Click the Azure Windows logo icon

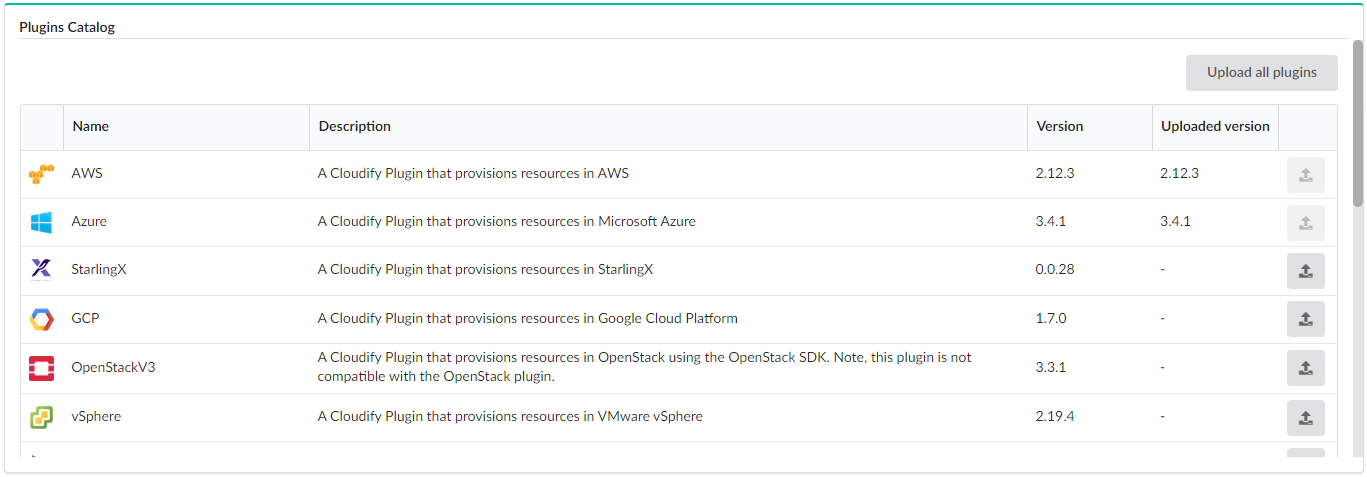pyautogui.click(x=41, y=222)
